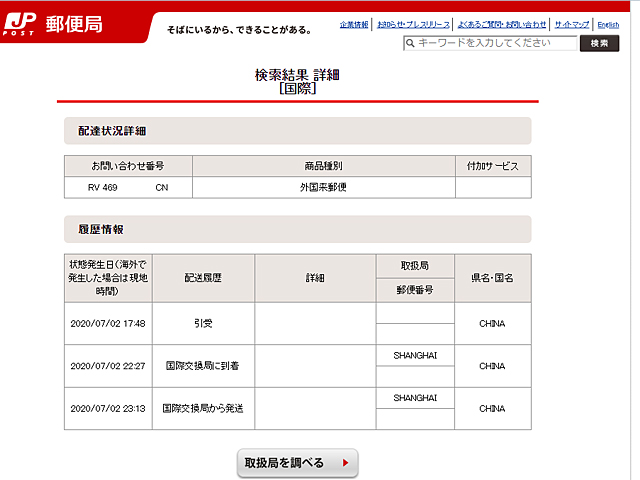Click the 2020/07/02 17:48 timestamp
The height and width of the screenshot is (480, 640).
(108, 323)
